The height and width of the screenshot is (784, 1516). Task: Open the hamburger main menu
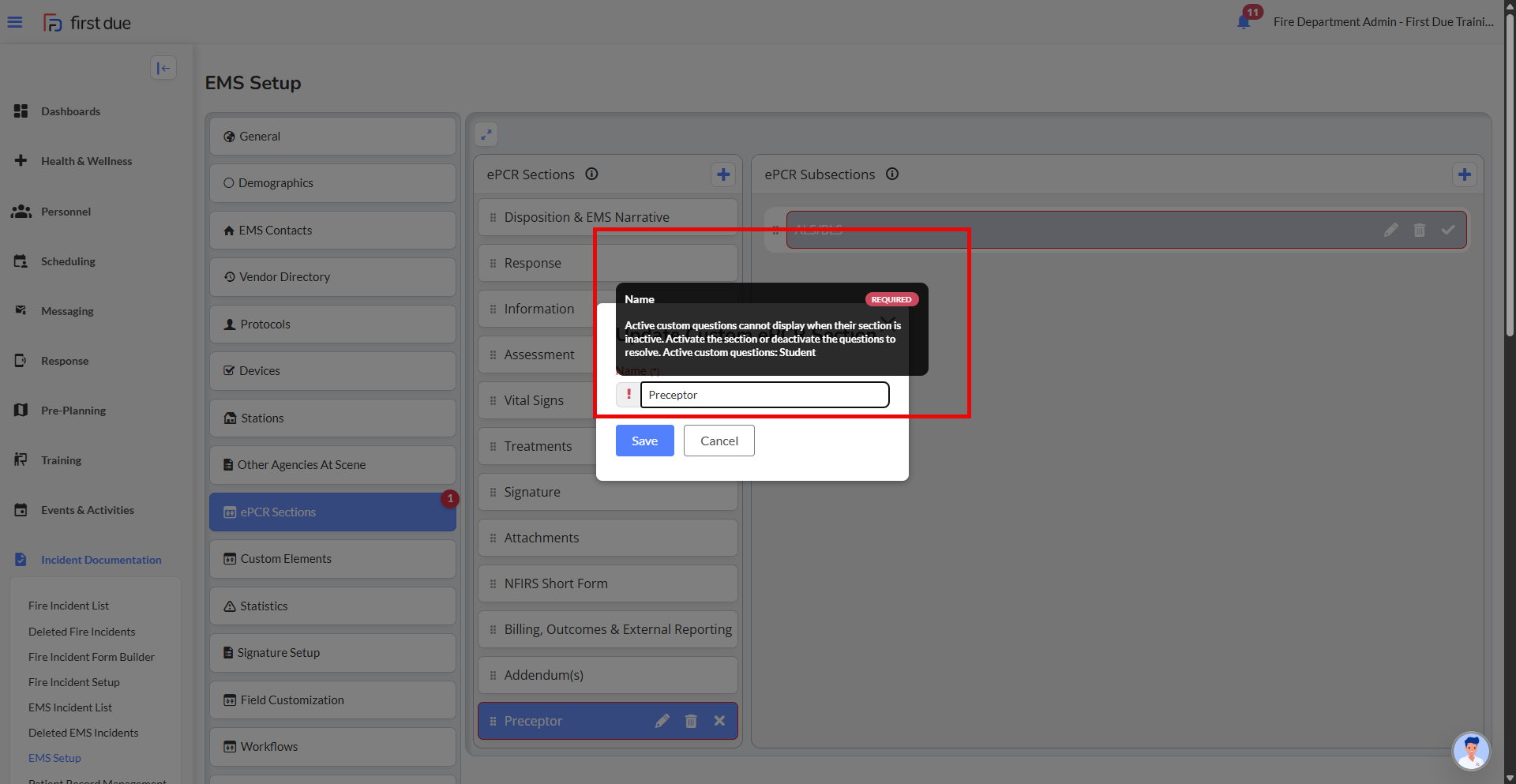15,22
